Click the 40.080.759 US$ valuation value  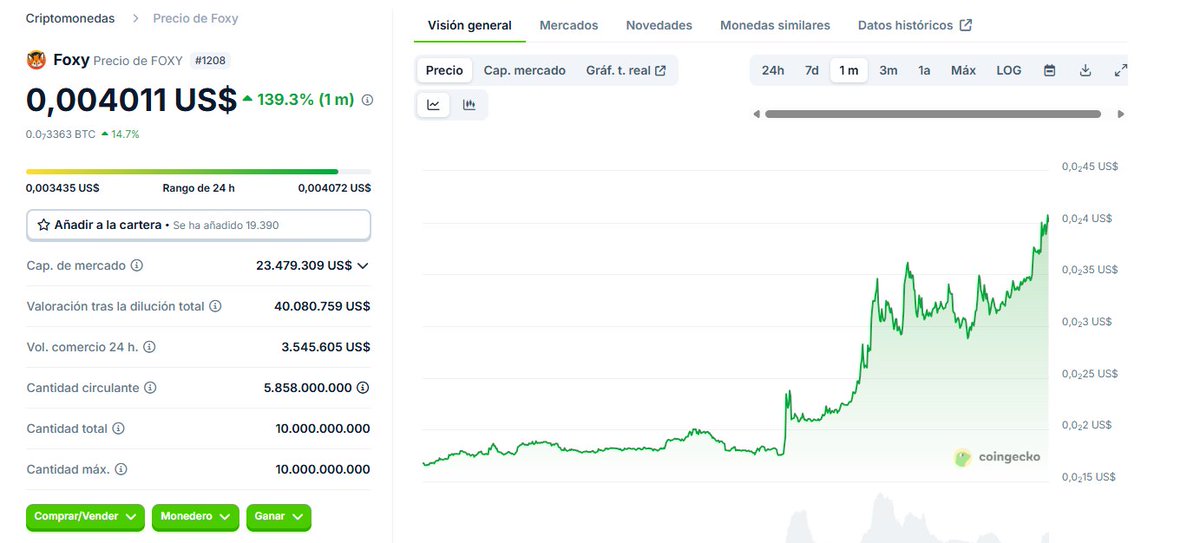click(x=322, y=306)
